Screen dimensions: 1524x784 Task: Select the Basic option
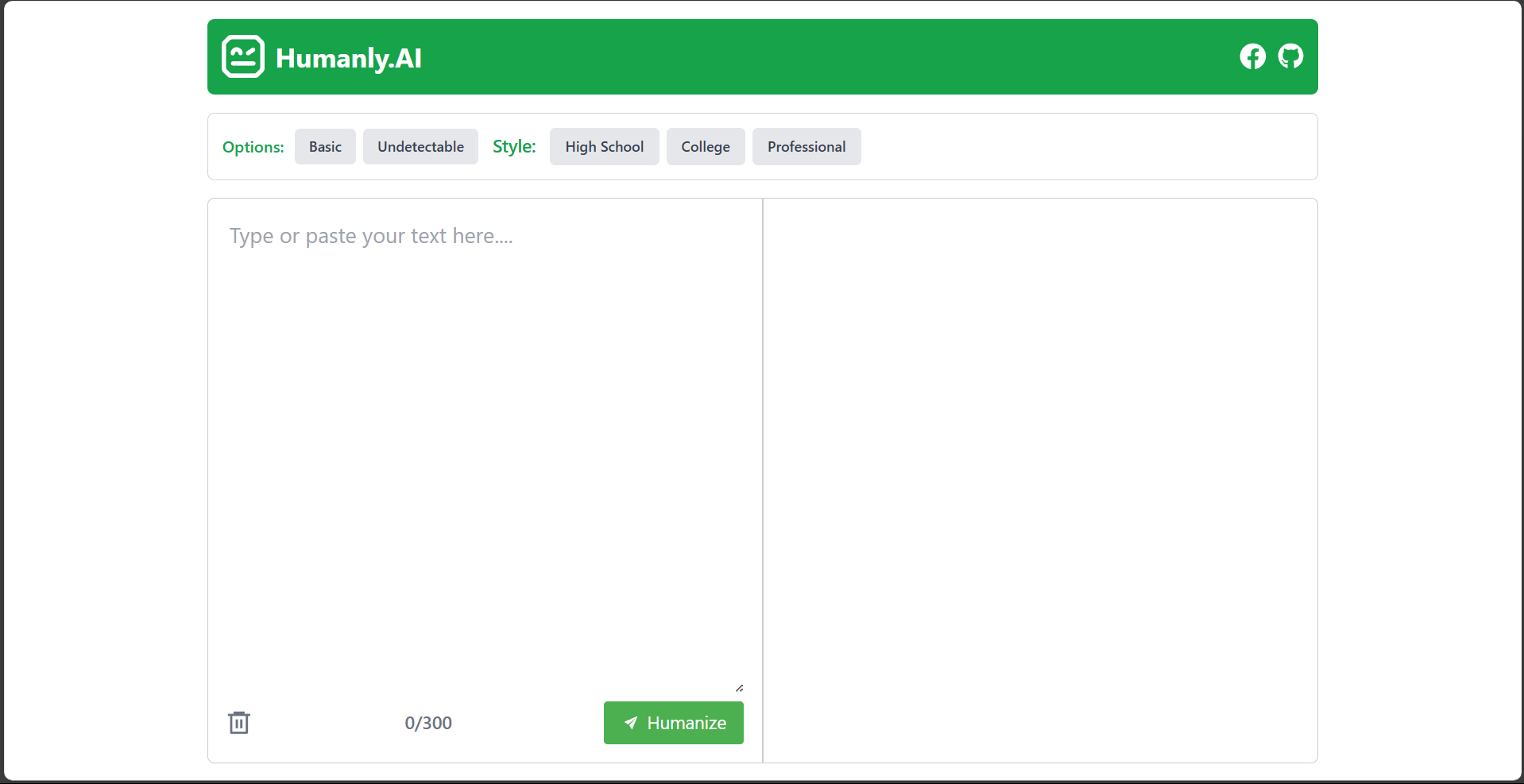click(325, 147)
